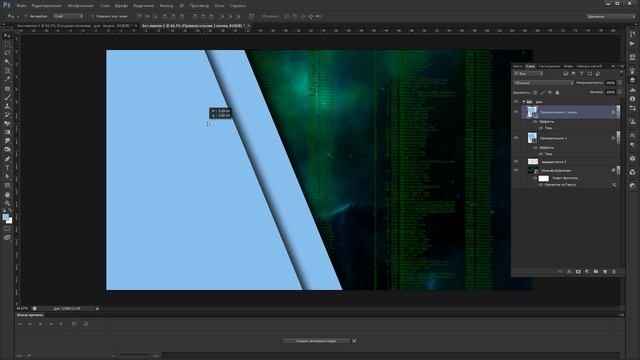This screenshot has width=640, height=360.
Task: Select the Healing Brush tool
Action: point(7,89)
